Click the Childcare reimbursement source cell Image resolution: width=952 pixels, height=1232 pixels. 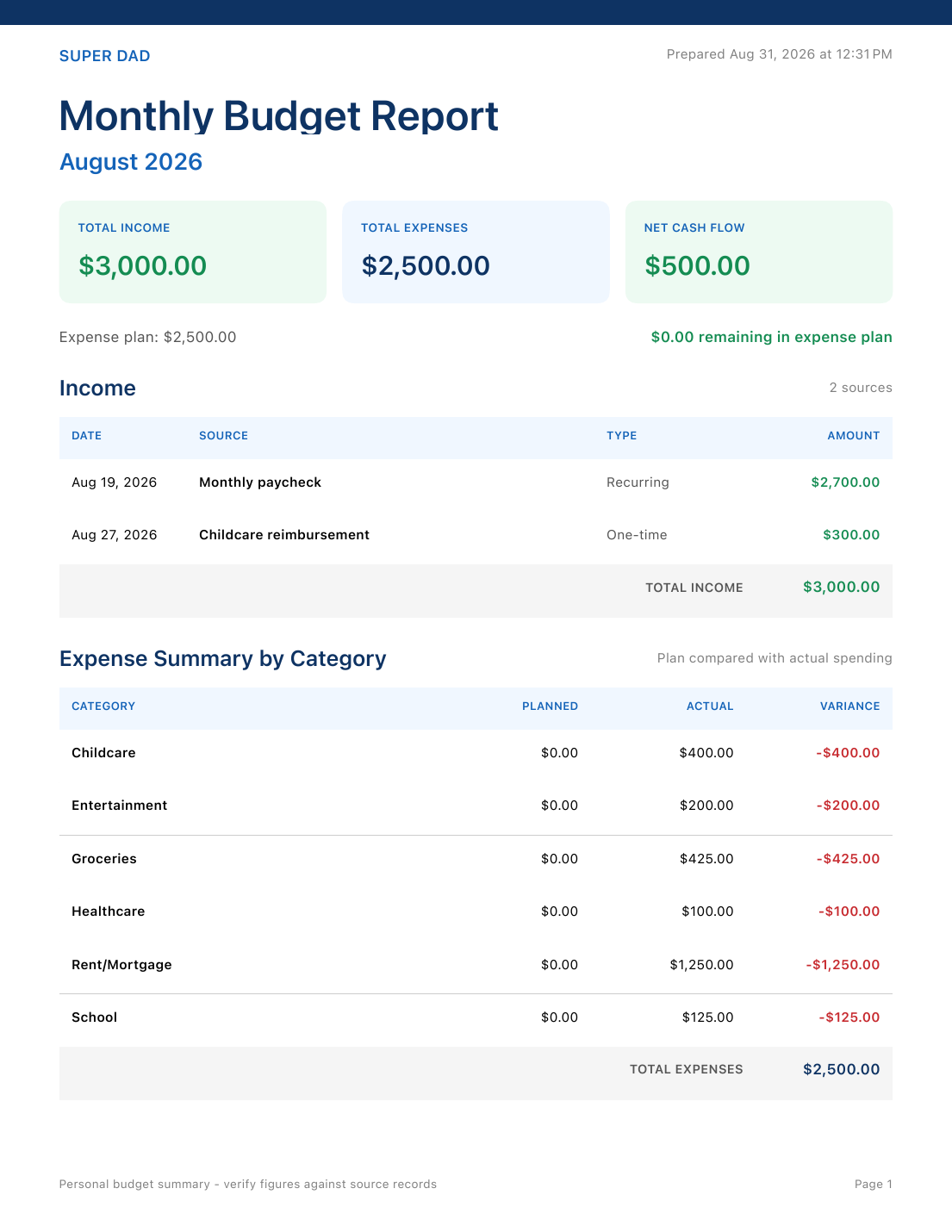tap(284, 535)
